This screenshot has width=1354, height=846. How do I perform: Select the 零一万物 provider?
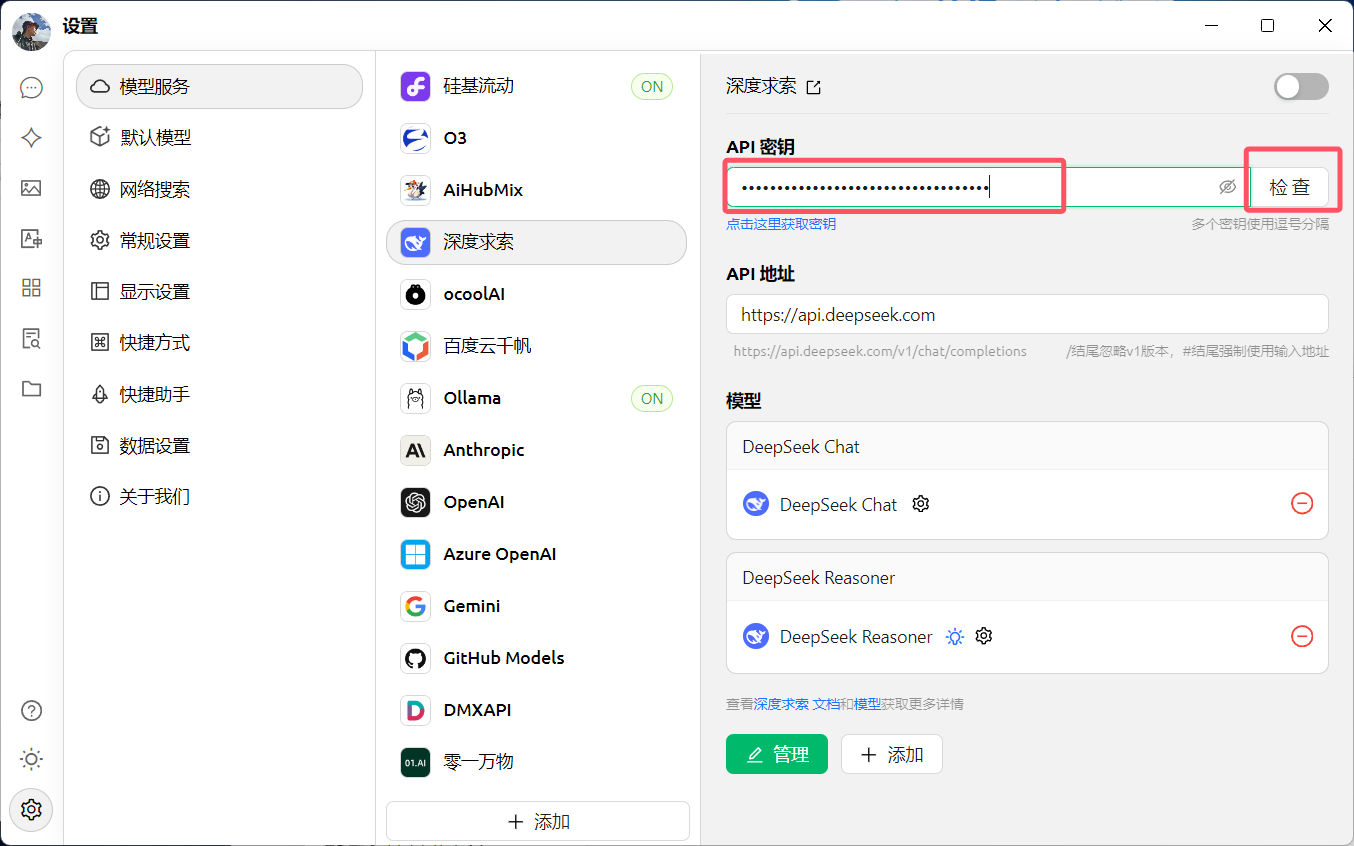537,762
